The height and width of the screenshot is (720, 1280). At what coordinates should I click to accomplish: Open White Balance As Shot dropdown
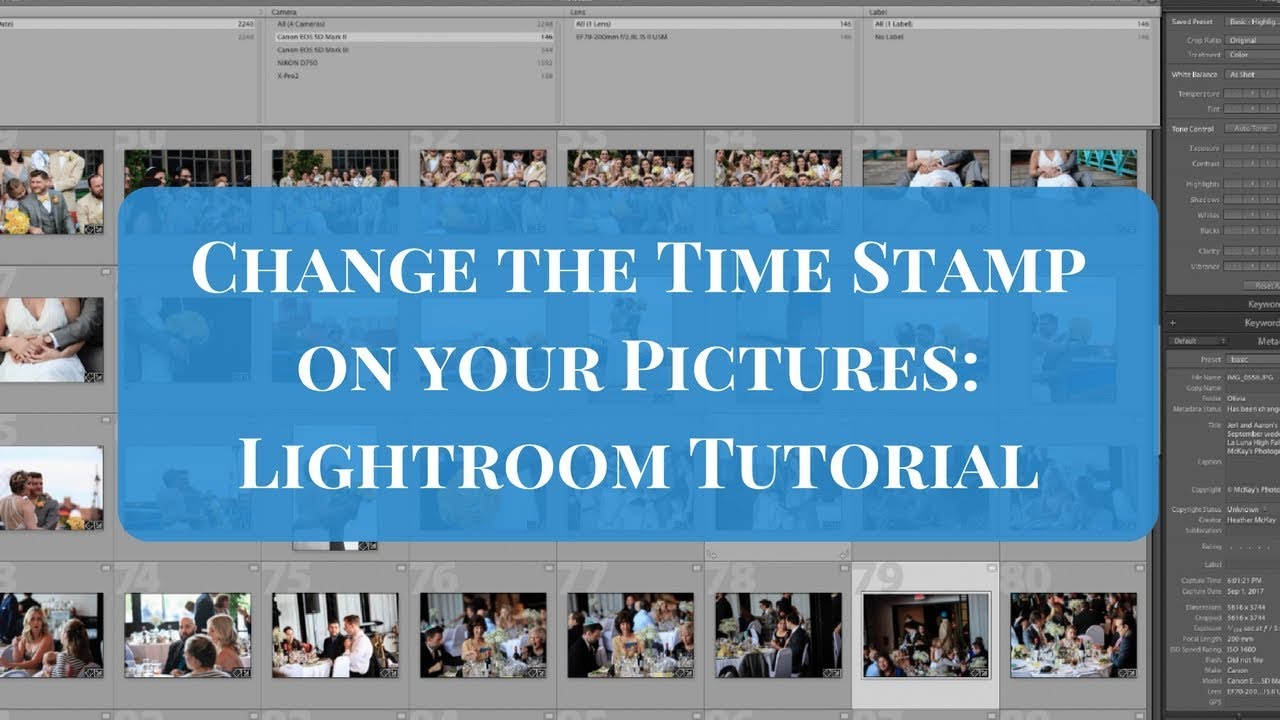pyautogui.click(x=1253, y=74)
